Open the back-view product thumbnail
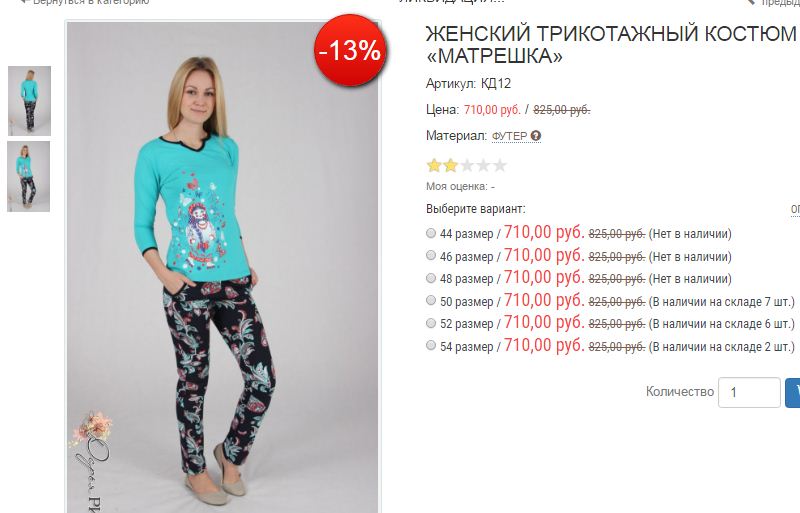800x513 pixels. [29, 101]
